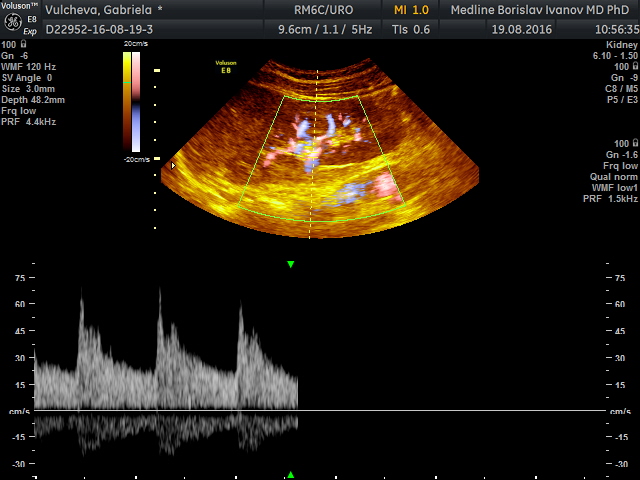Click the TIs 0.6 indicator

[x=411, y=29]
